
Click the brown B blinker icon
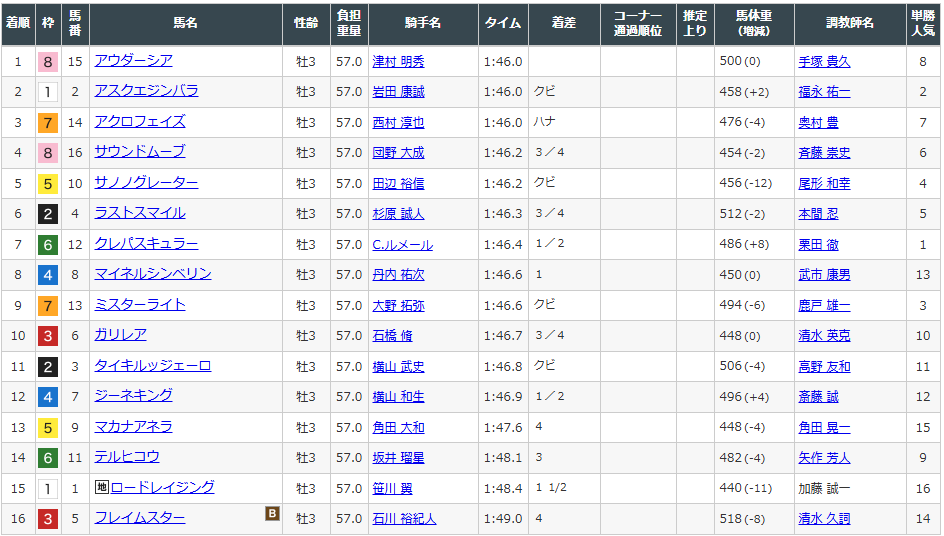[271, 513]
